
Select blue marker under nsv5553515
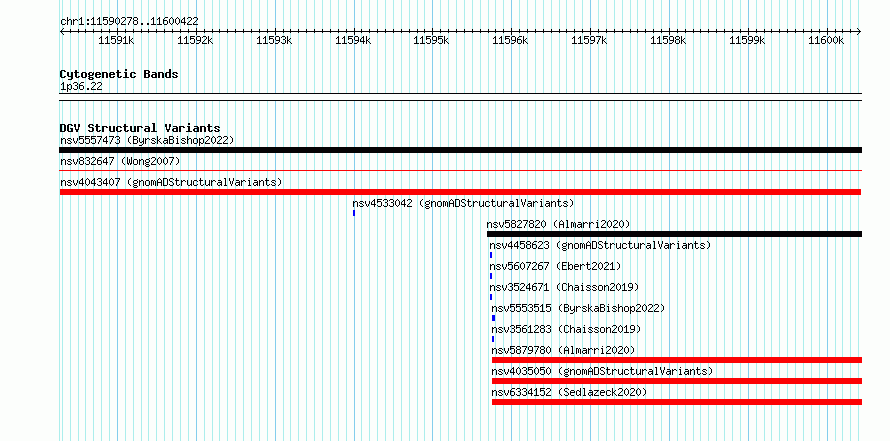click(x=493, y=318)
